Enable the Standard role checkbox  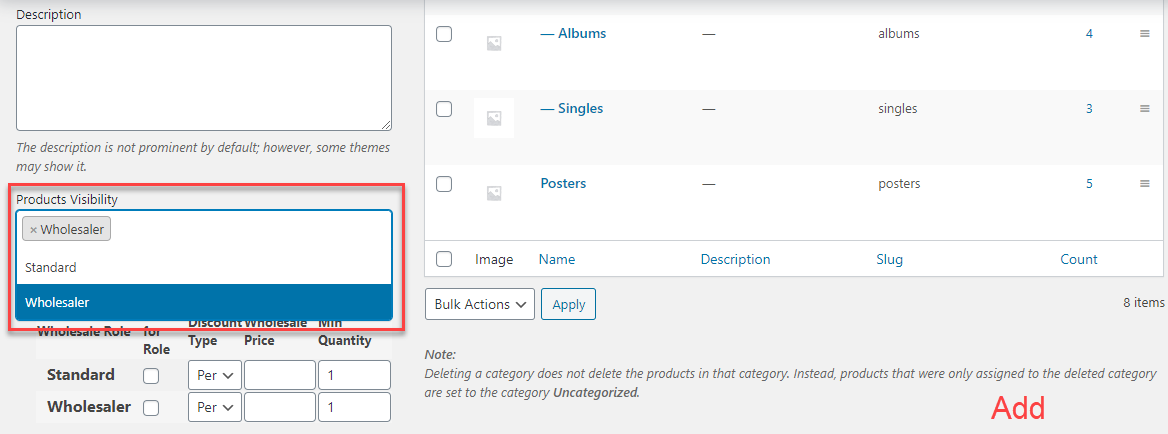click(x=151, y=376)
